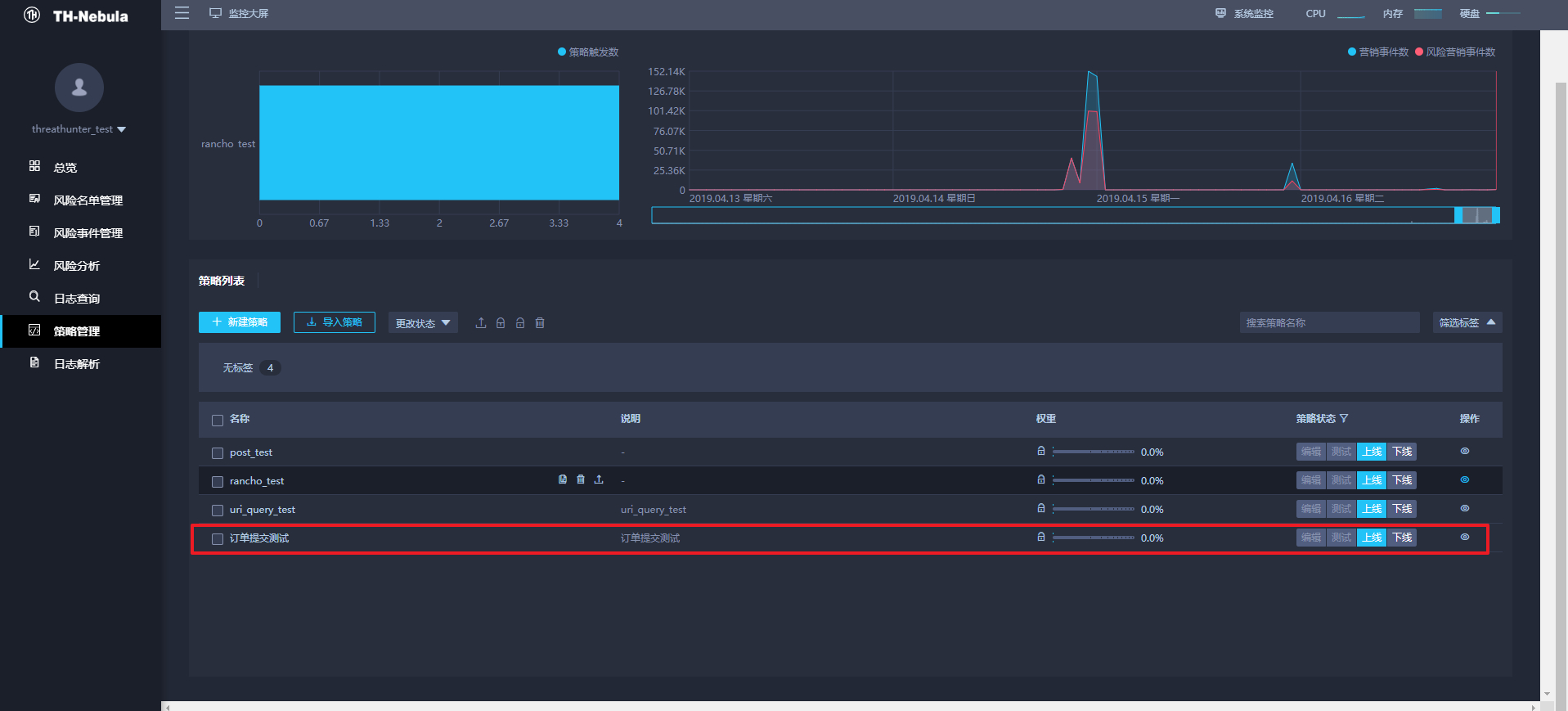View uri_query_test with the eye icon
Image resolution: width=1568 pixels, height=711 pixels.
1465,508
